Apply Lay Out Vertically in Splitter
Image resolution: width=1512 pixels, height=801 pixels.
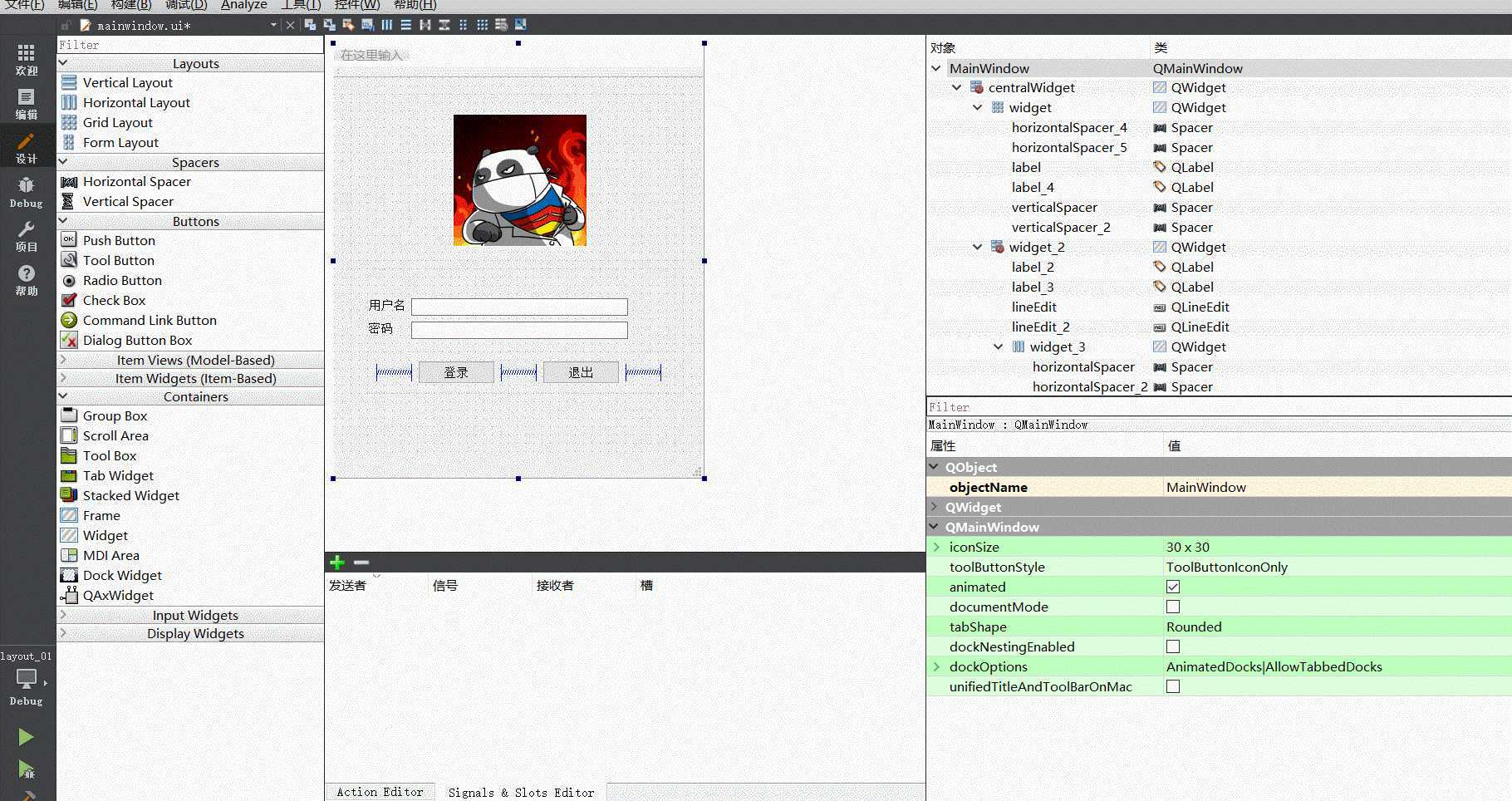(444, 25)
